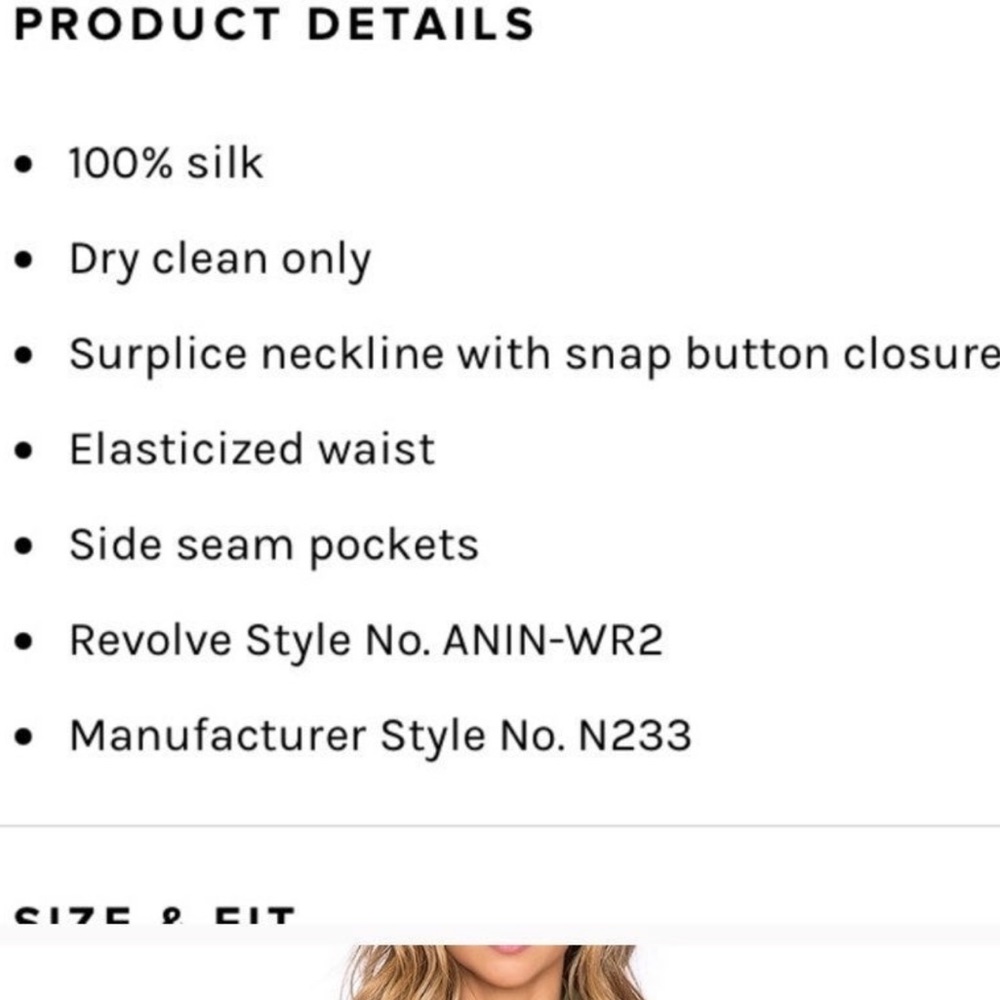Click the bullet next to Surplice neckline
Image resolution: width=1000 pixels, height=1000 pixels.
point(23,355)
